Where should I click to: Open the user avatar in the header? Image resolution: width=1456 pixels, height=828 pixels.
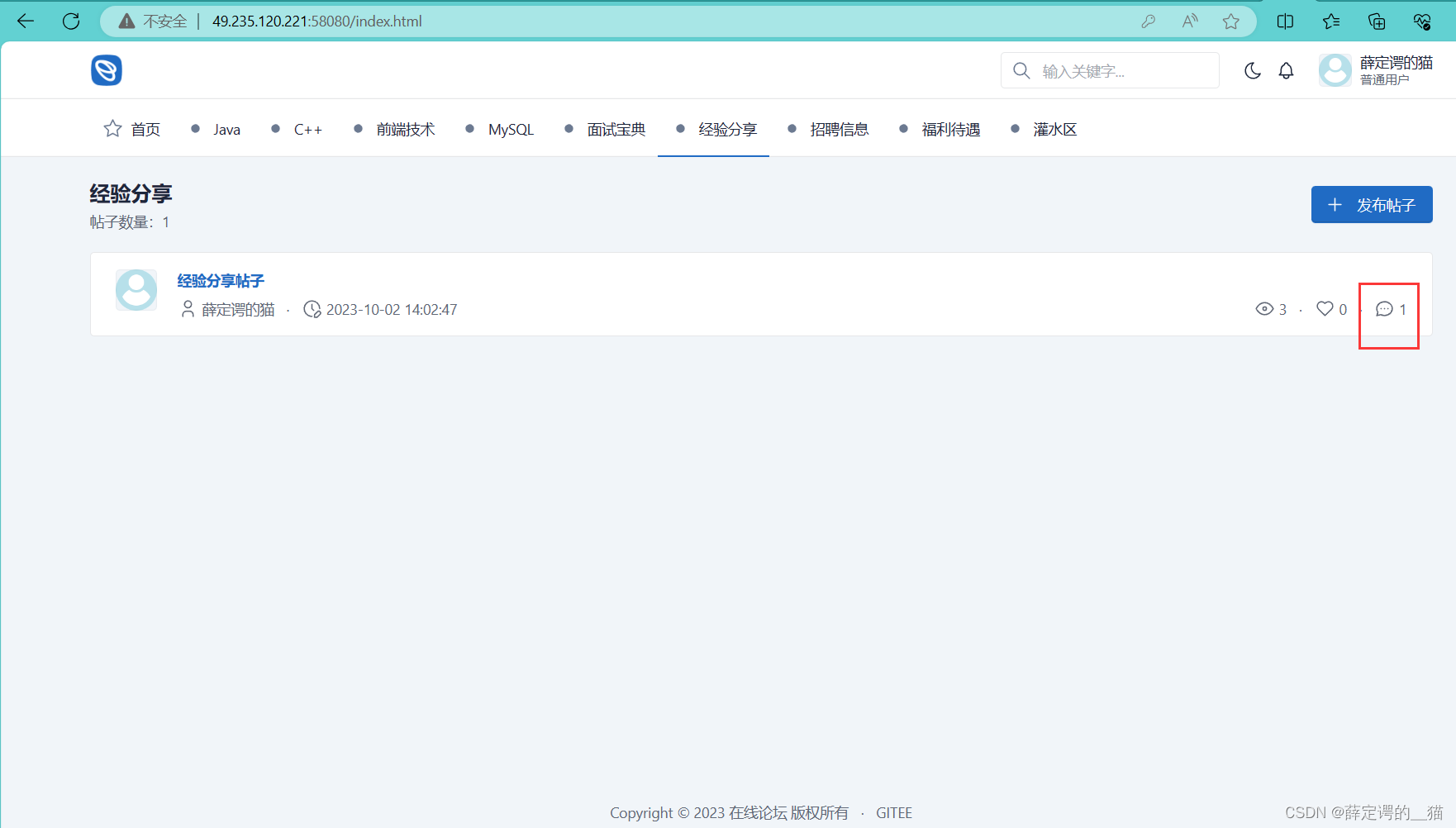(x=1335, y=70)
